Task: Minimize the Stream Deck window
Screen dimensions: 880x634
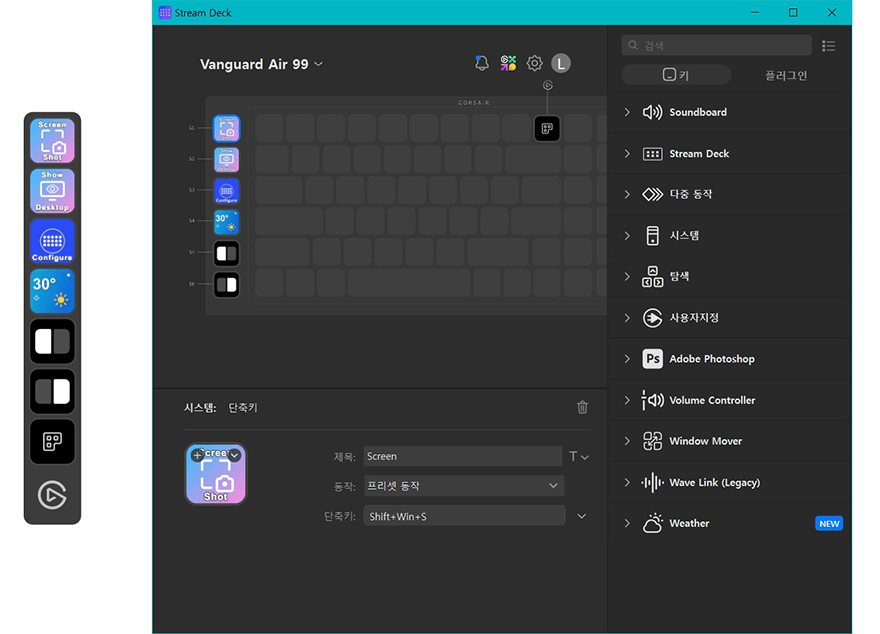Action: point(755,12)
